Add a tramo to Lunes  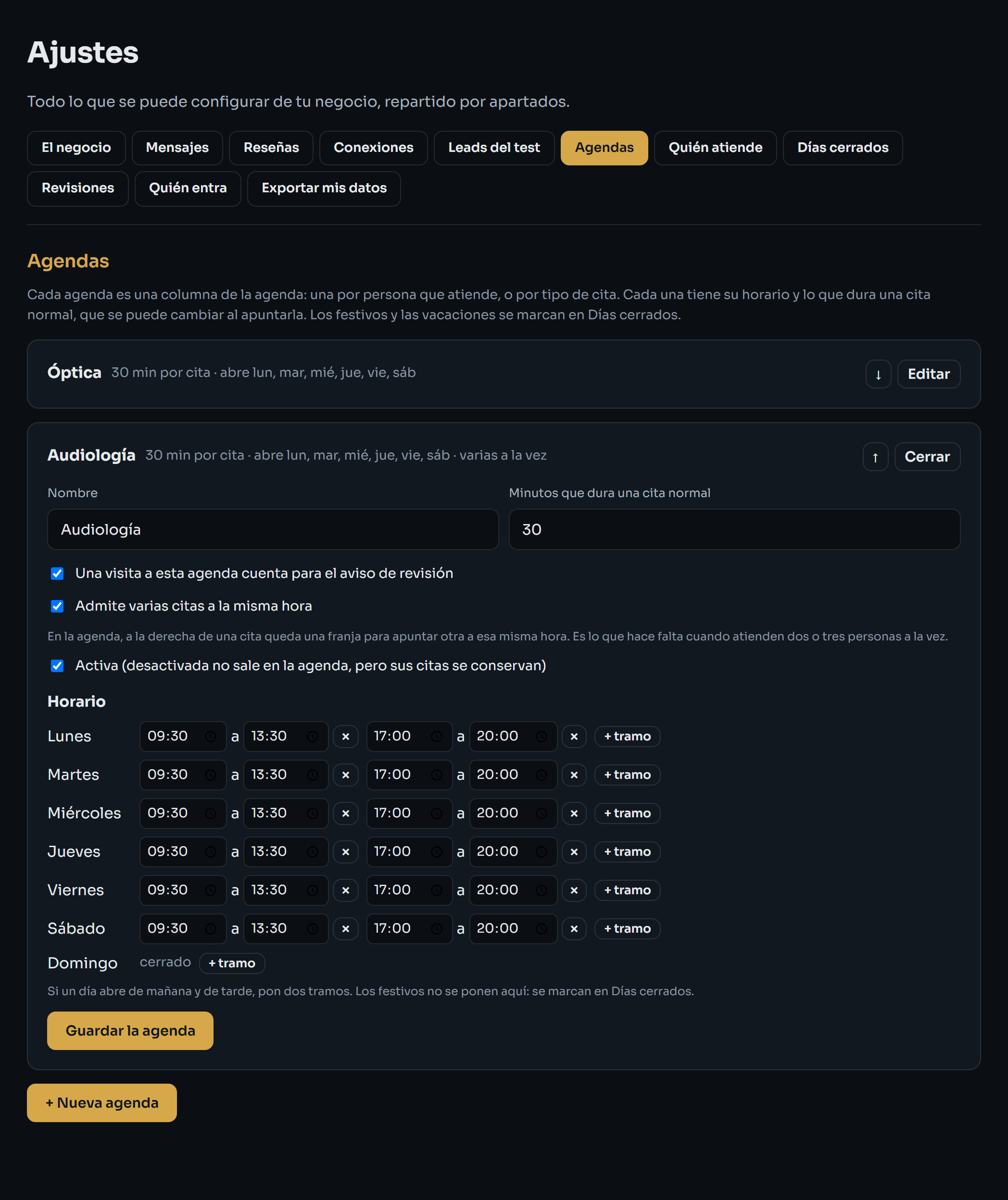tap(627, 737)
